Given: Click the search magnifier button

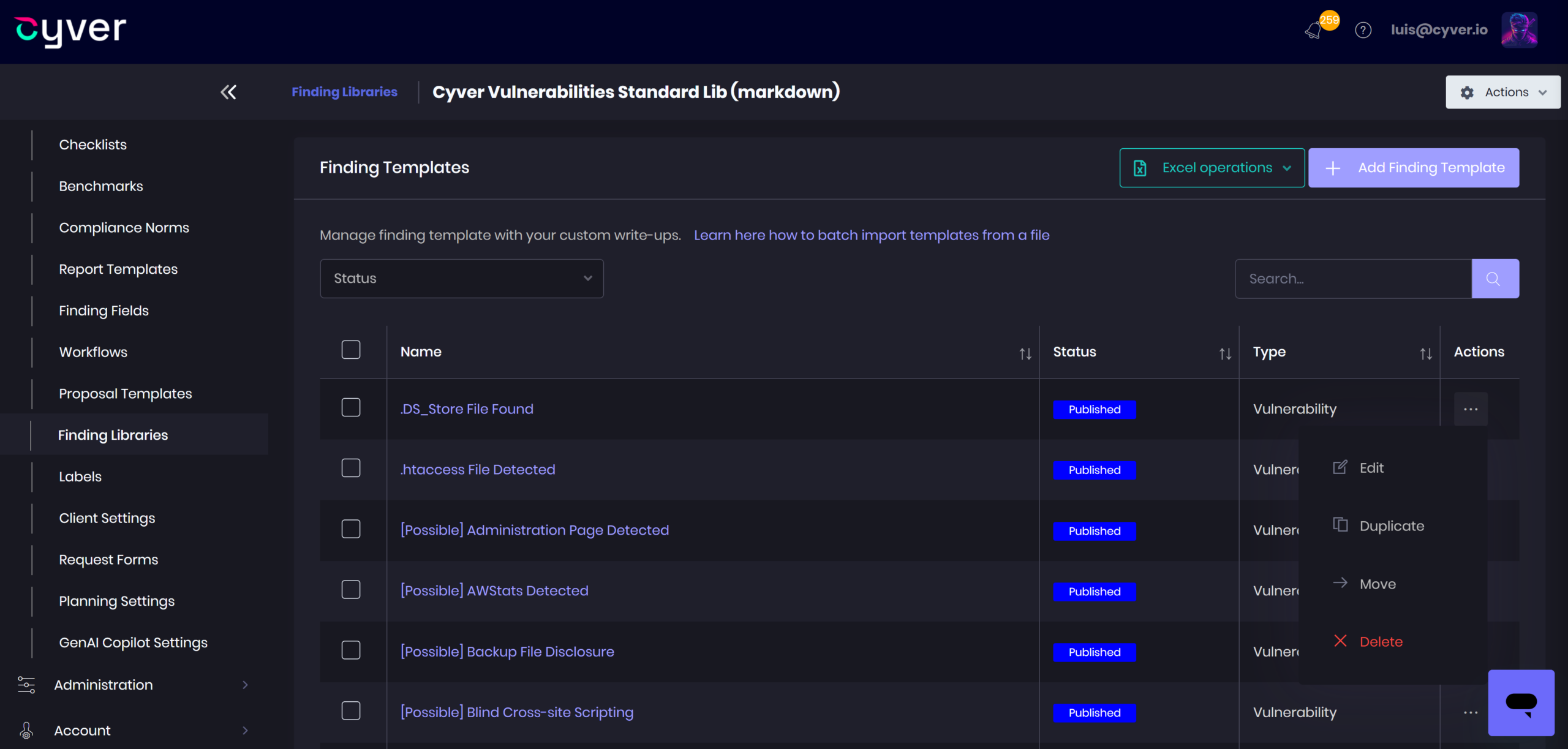Looking at the screenshot, I should [1494, 279].
